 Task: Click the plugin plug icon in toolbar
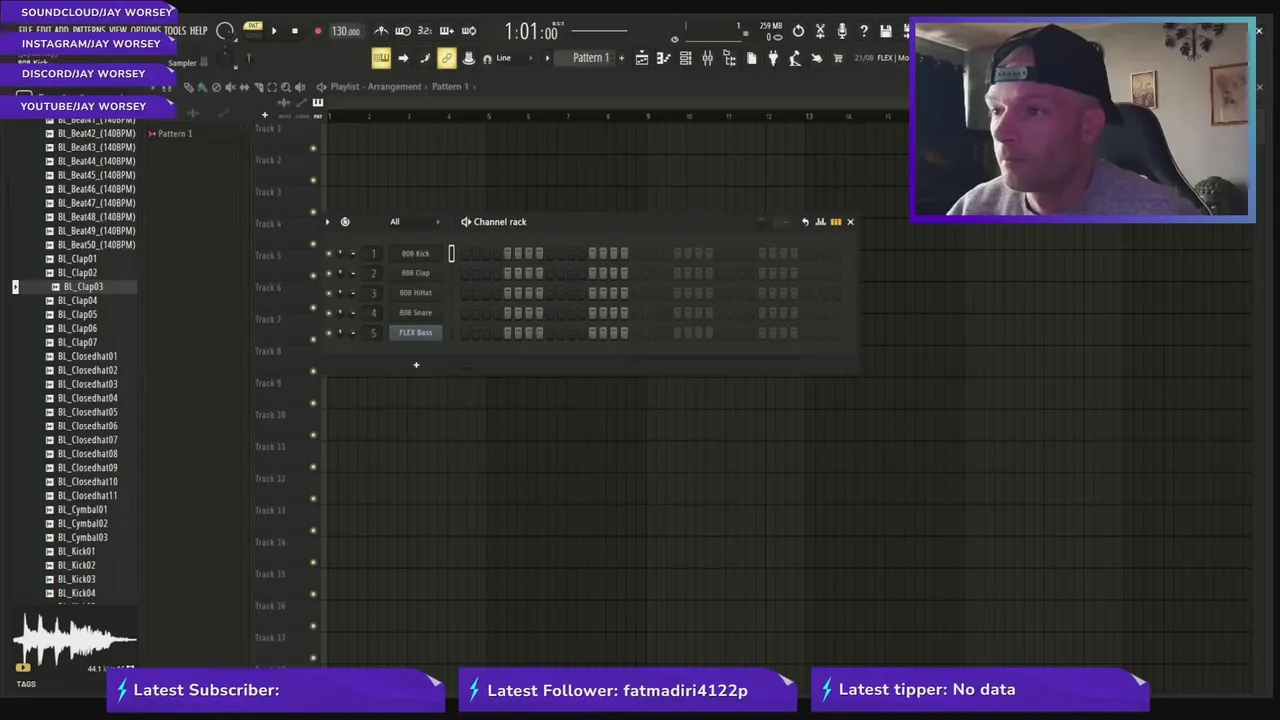click(x=773, y=58)
